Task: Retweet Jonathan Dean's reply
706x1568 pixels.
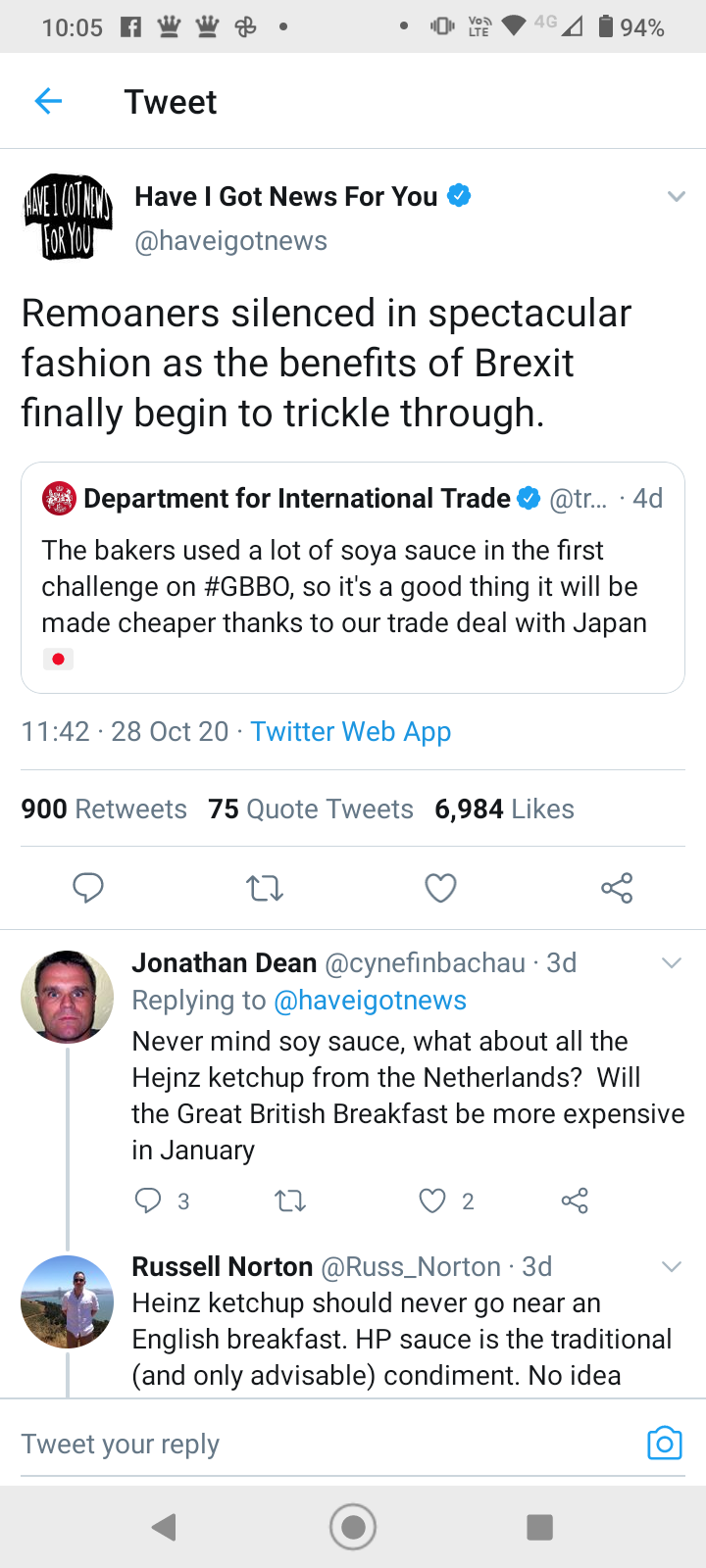Action: point(290,1200)
